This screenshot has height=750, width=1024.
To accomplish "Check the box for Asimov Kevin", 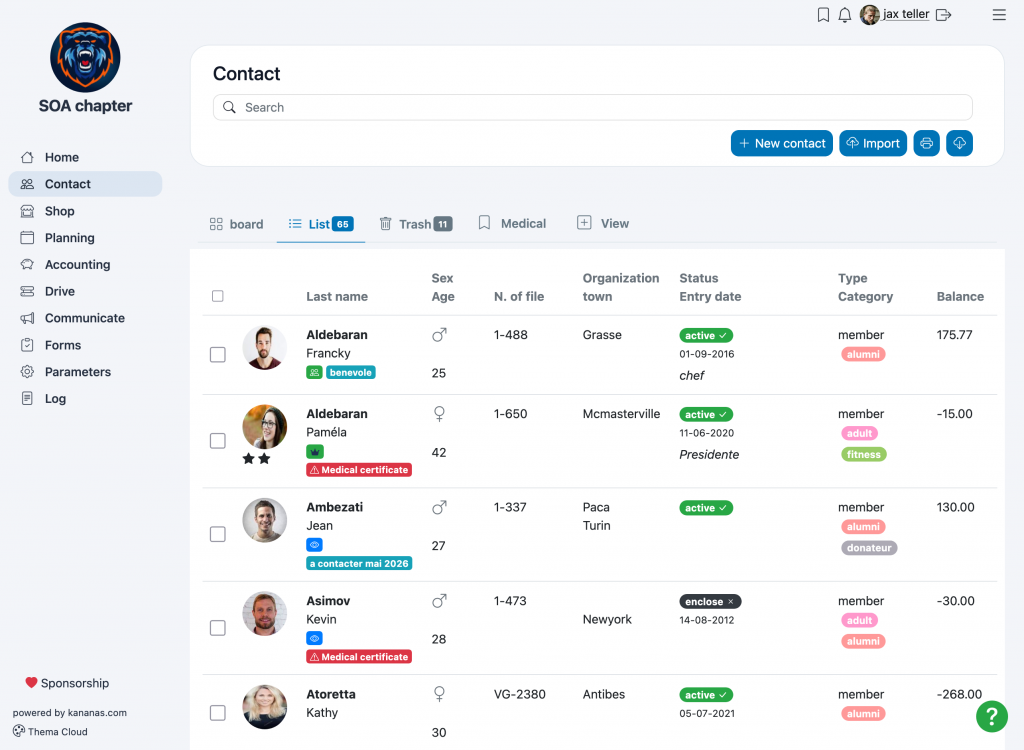I will pos(217,628).
